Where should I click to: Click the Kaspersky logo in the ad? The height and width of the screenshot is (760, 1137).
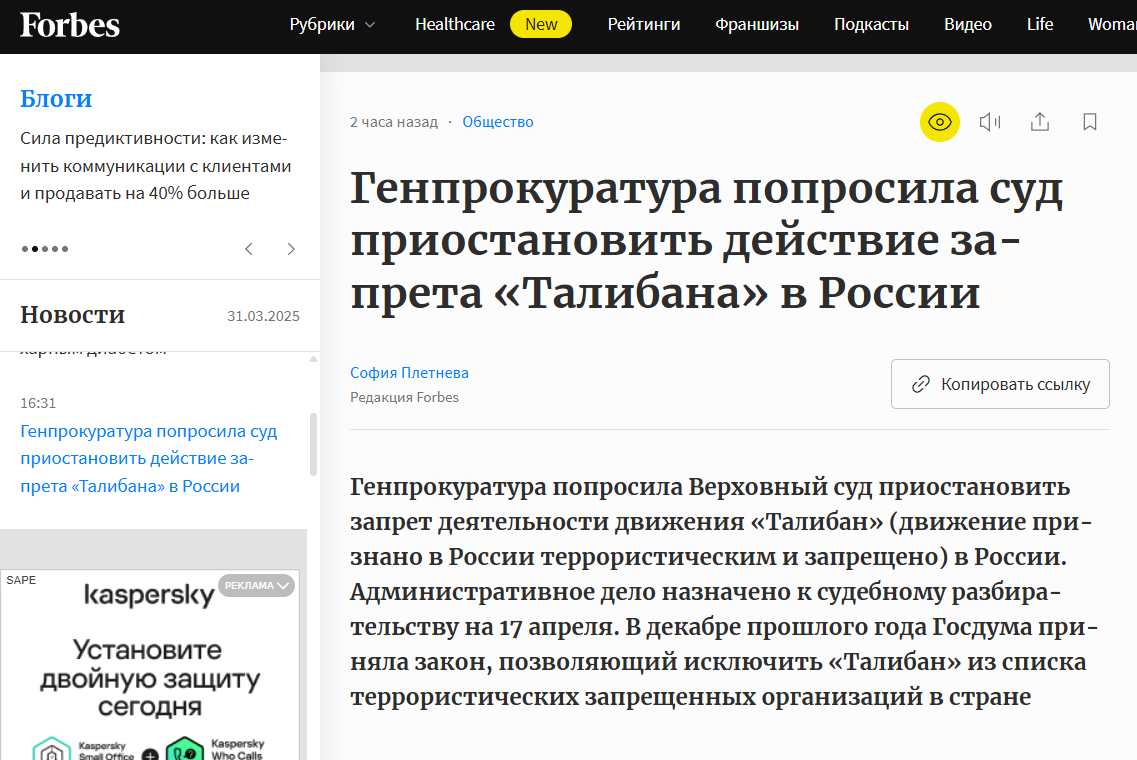[149, 596]
